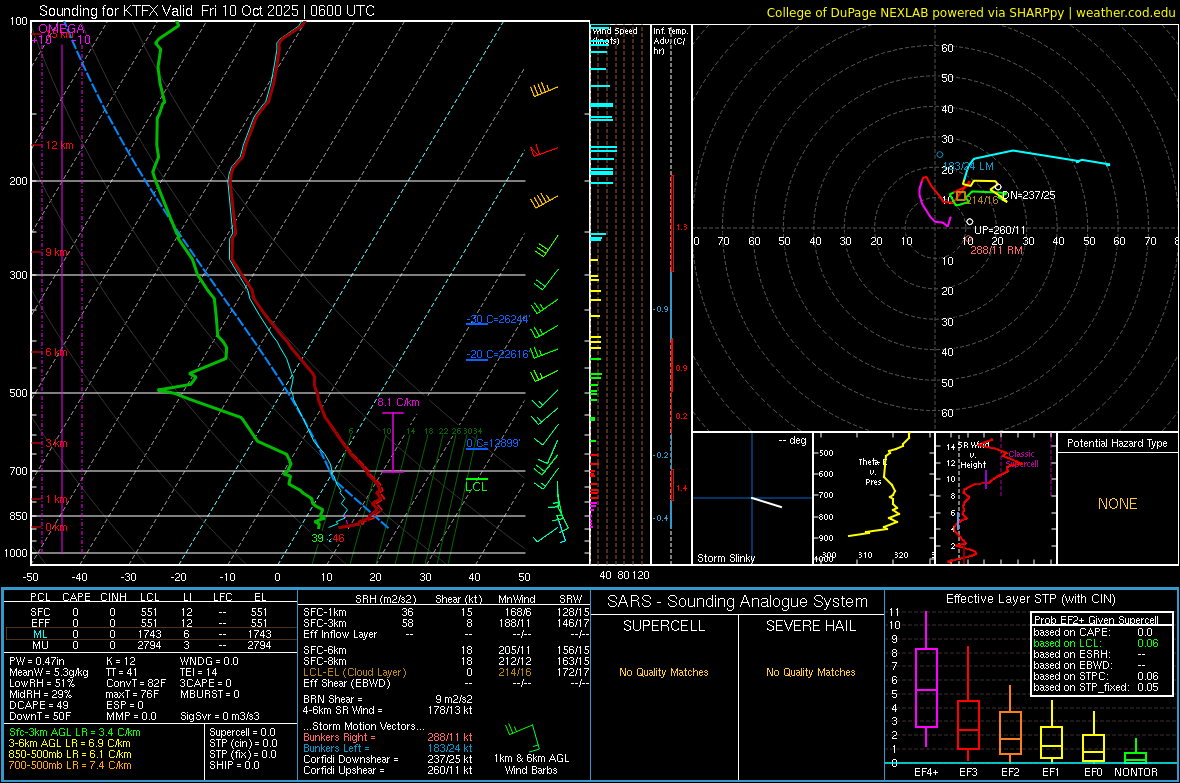1180x783 pixels.
Task: Click the Classic Supercell label
Action: (1022, 459)
